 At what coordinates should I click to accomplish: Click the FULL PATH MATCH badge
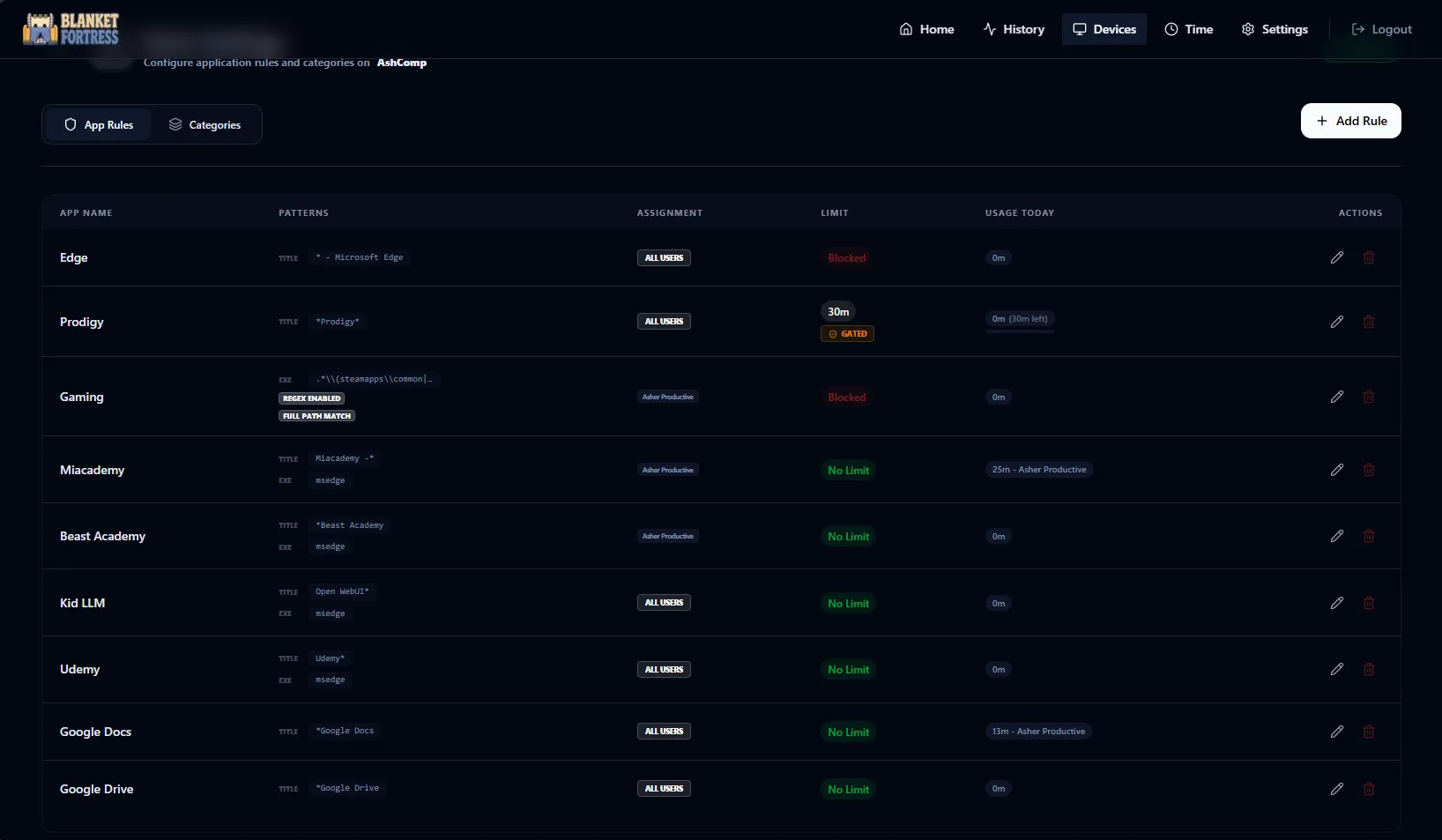coord(317,416)
